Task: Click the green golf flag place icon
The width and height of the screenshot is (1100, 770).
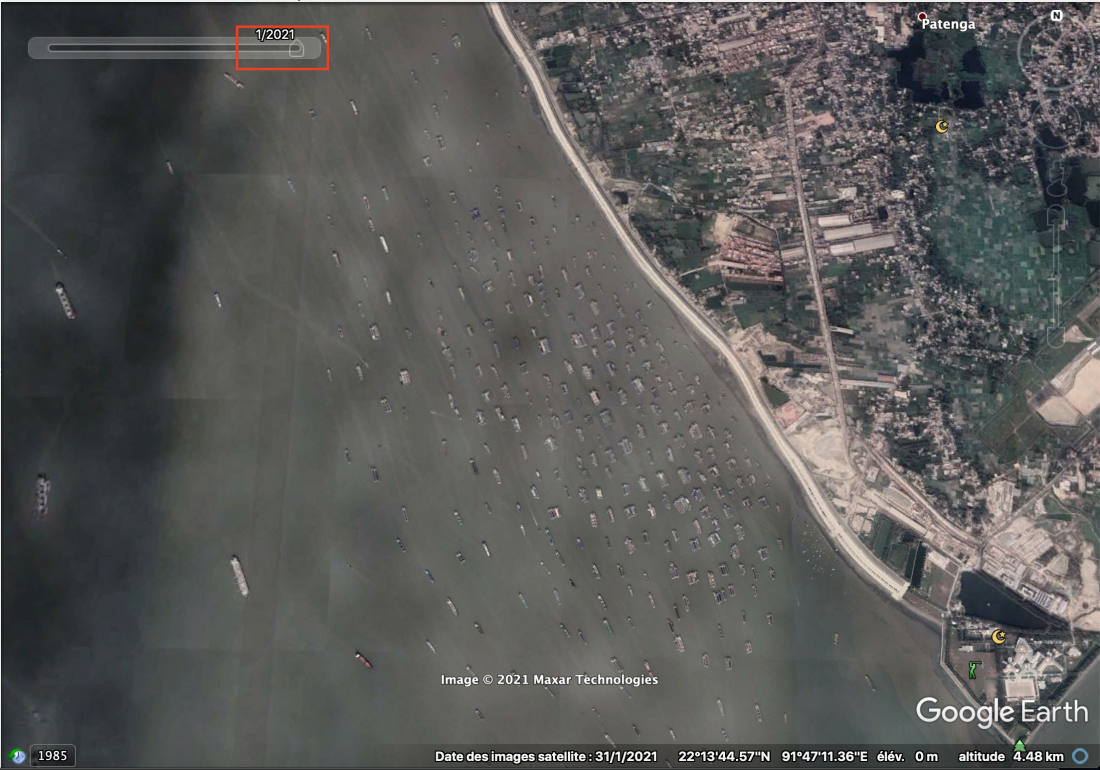Action: pos(974,670)
